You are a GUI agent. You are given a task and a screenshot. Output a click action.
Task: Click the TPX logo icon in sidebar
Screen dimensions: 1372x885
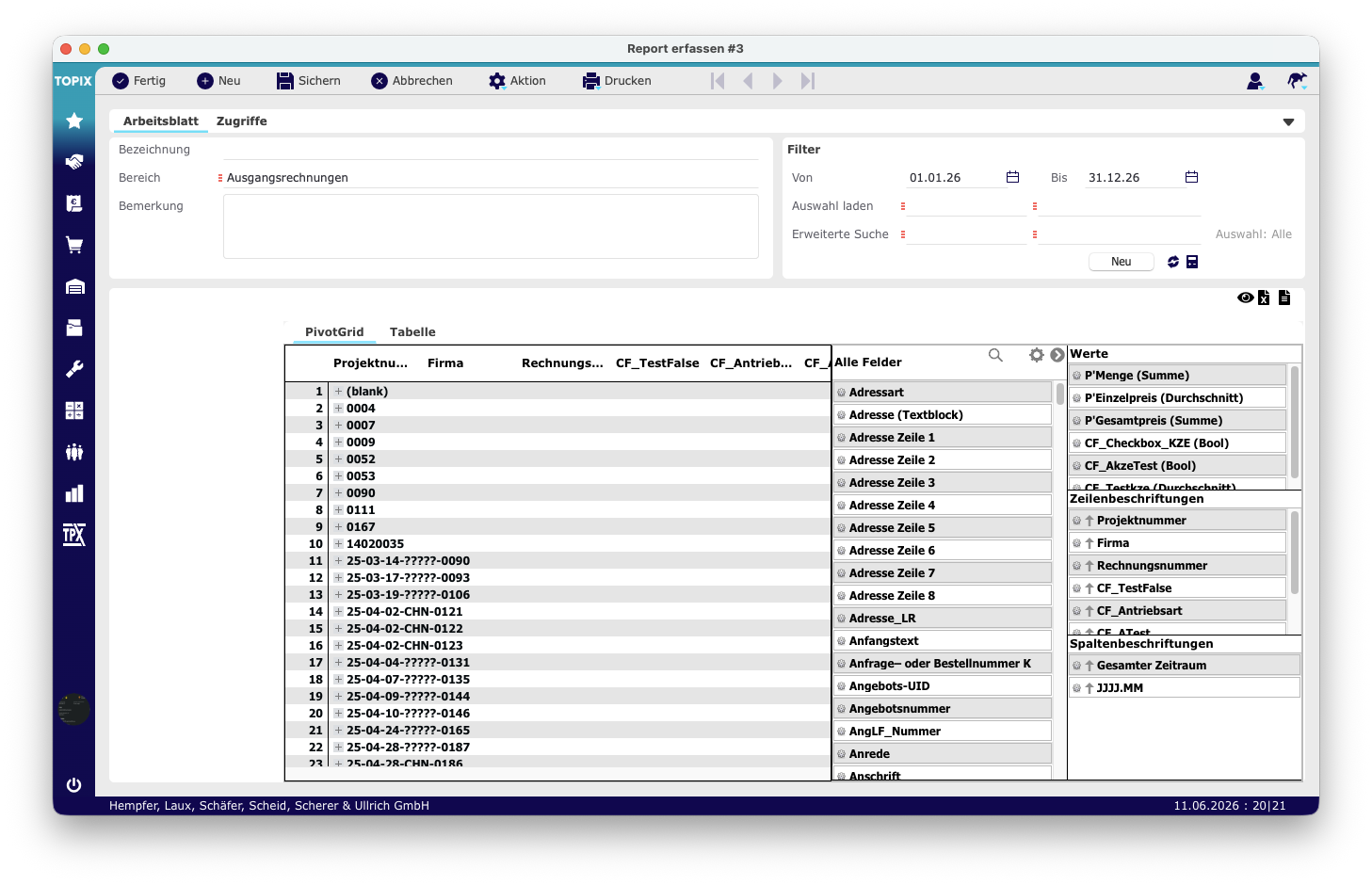(x=74, y=535)
